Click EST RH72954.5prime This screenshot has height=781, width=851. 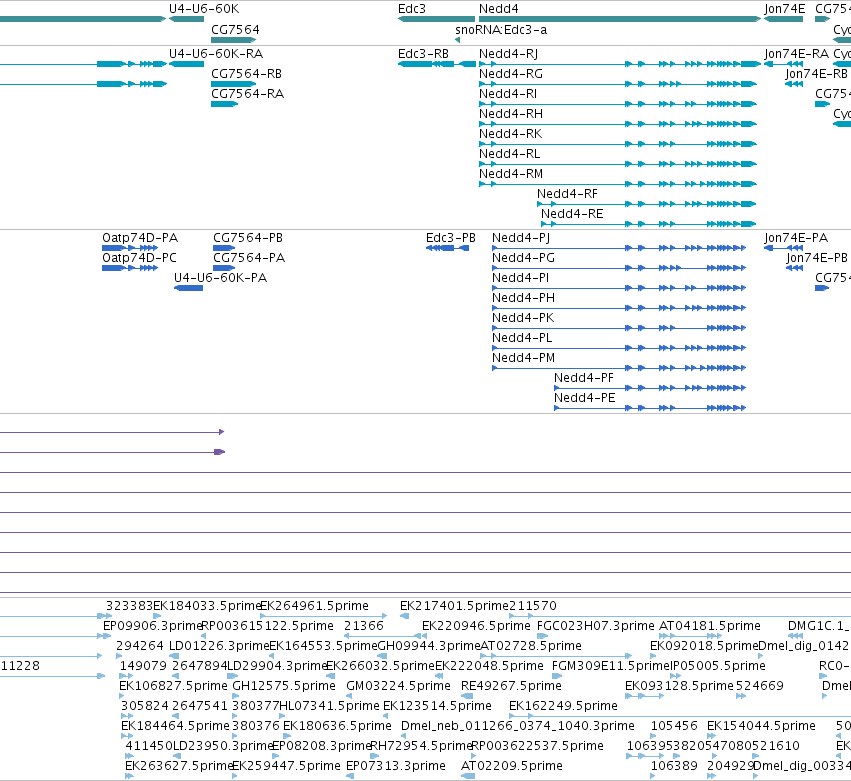click(x=374, y=756)
